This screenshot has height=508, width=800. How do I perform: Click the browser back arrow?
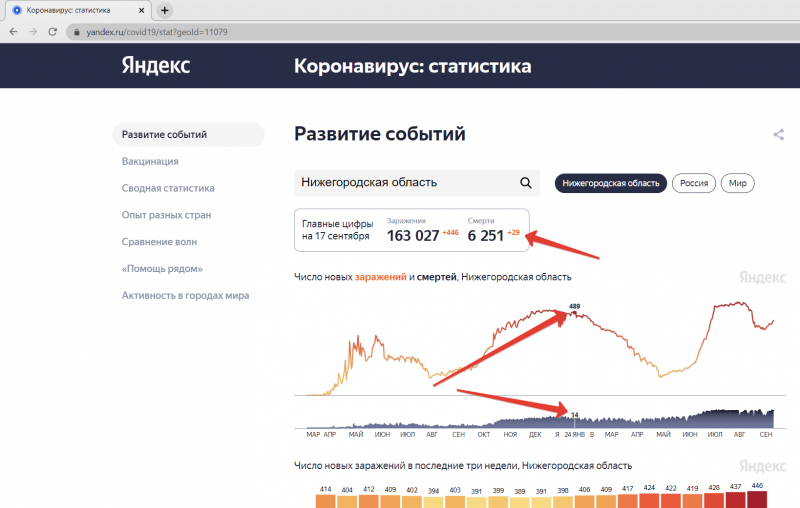(x=13, y=32)
